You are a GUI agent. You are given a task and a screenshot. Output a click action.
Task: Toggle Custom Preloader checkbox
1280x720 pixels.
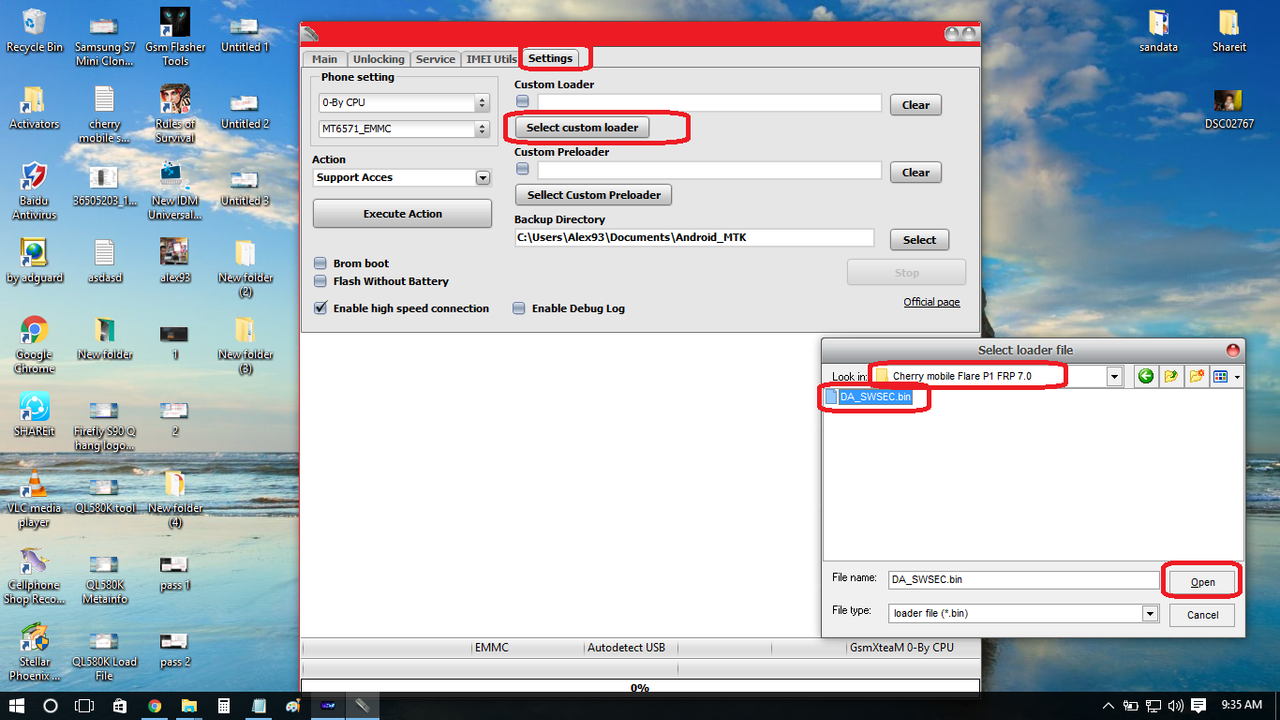pyautogui.click(x=522, y=169)
